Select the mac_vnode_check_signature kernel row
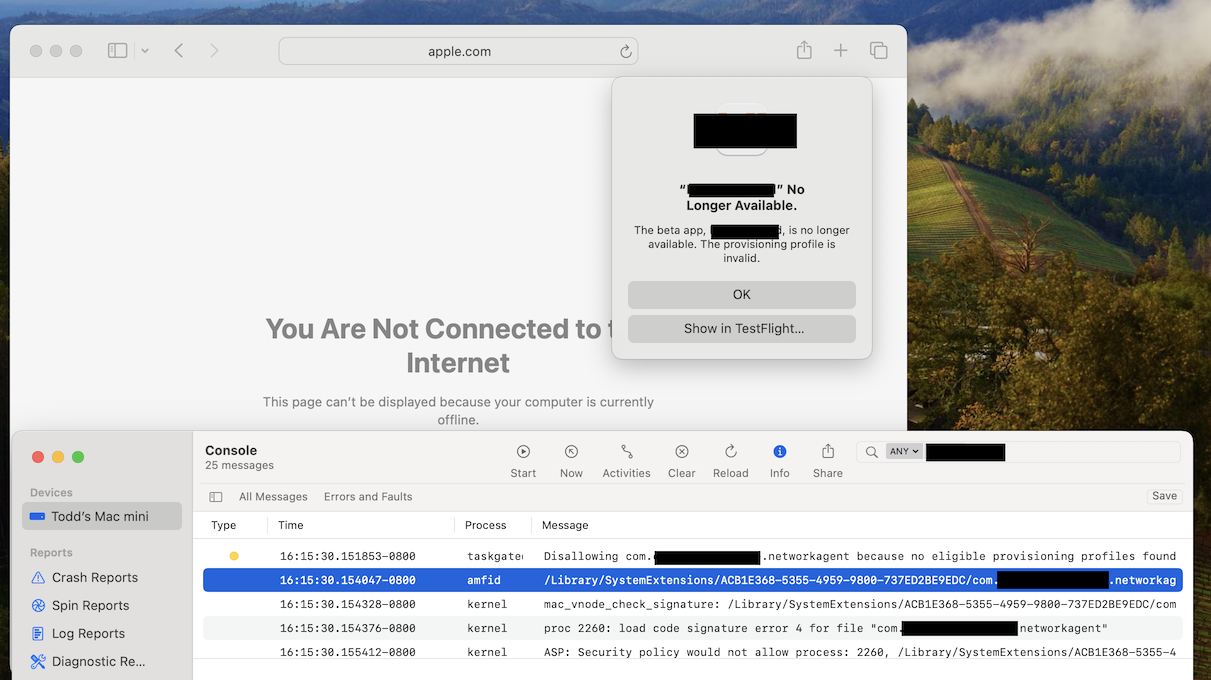The width and height of the screenshot is (1211, 680). (x=692, y=604)
